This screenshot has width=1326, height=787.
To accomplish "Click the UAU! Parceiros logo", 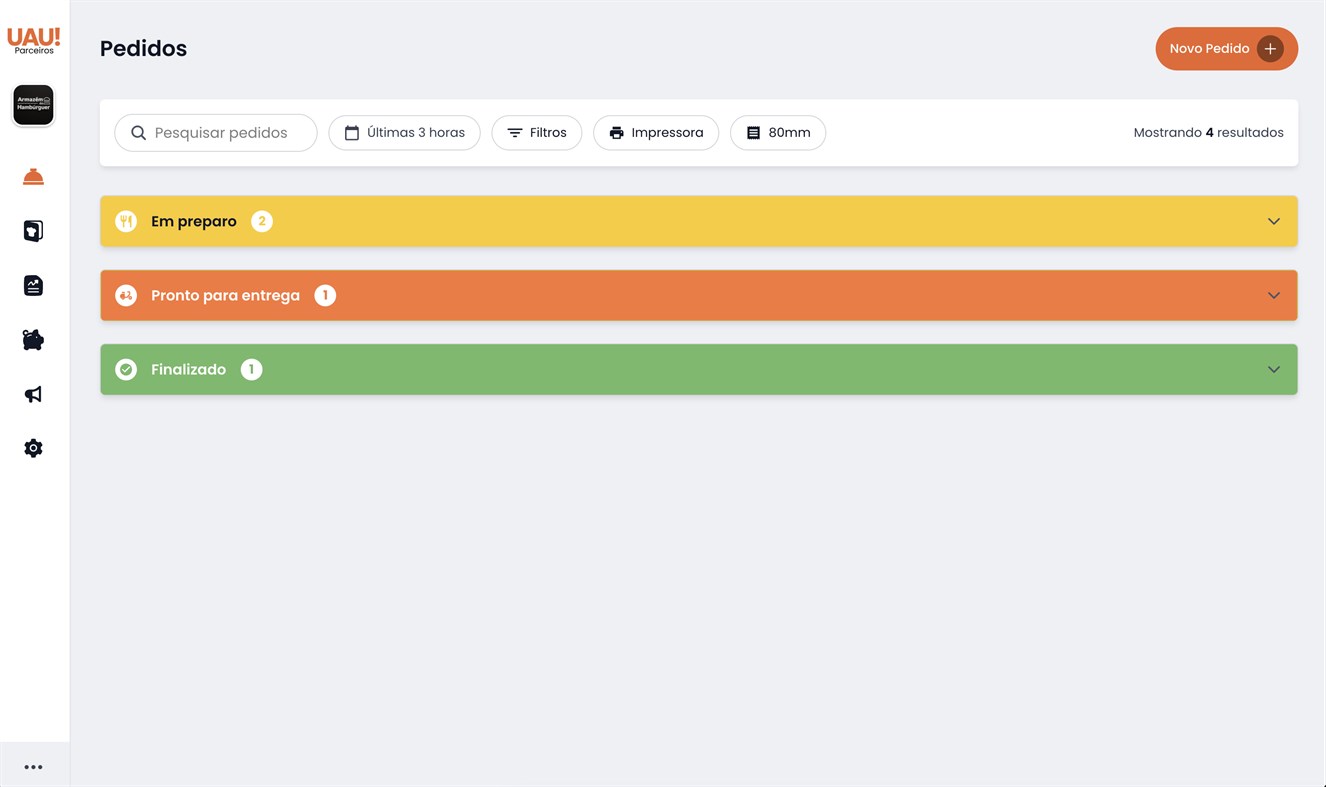I will pyautogui.click(x=33, y=40).
